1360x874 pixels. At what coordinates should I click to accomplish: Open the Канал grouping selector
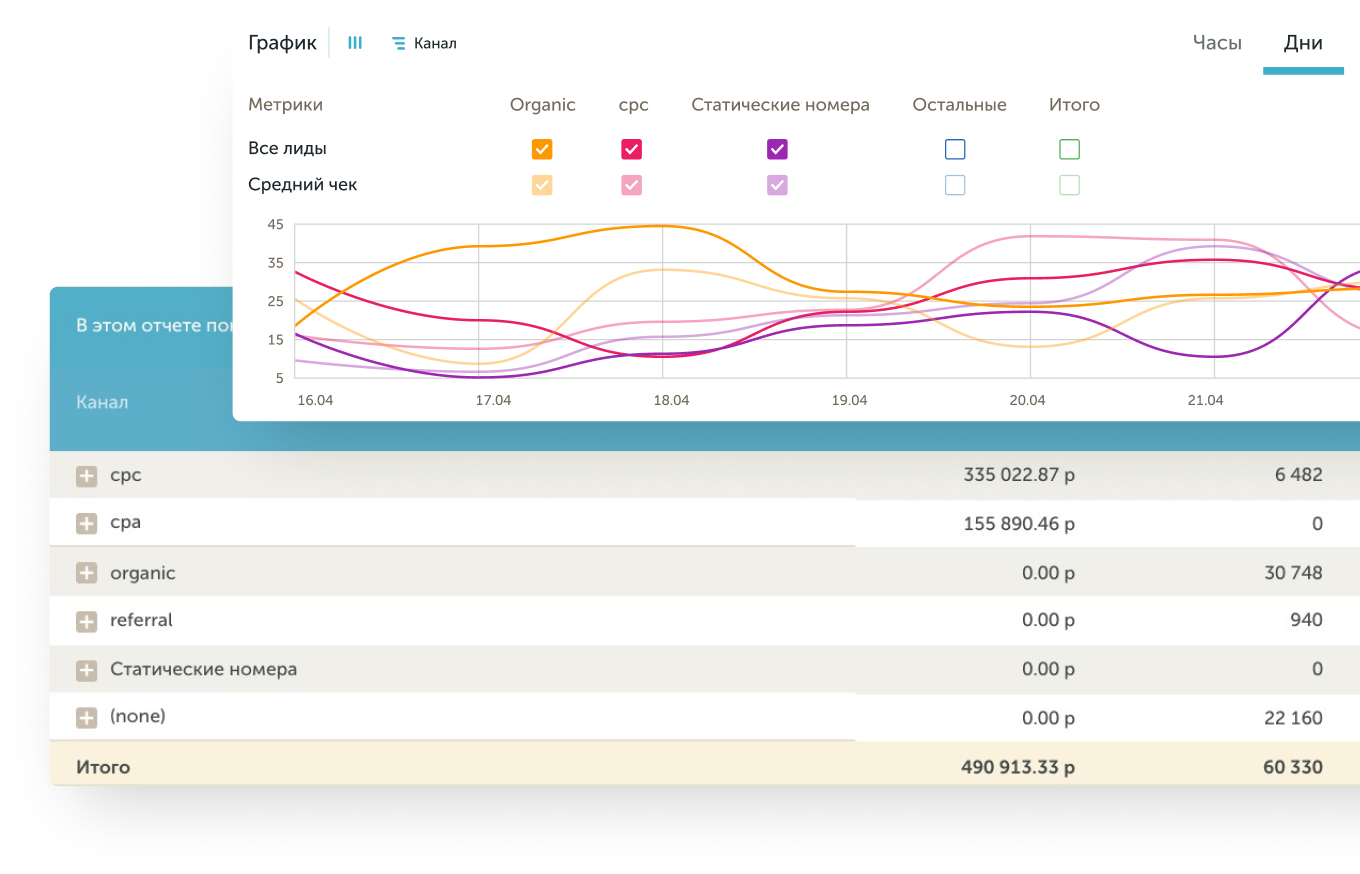point(424,44)
